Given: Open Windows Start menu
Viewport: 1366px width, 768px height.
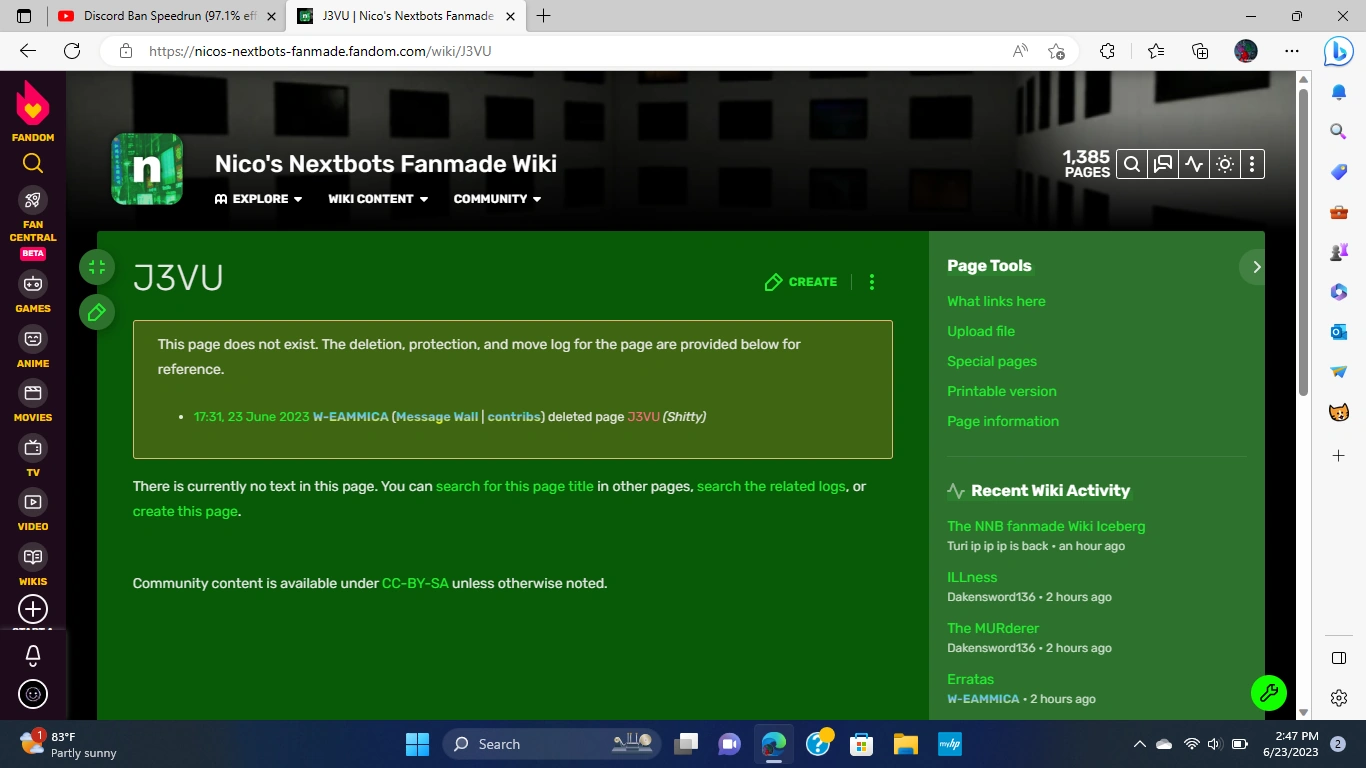Looking at the screenshot, I should [417, 744].
